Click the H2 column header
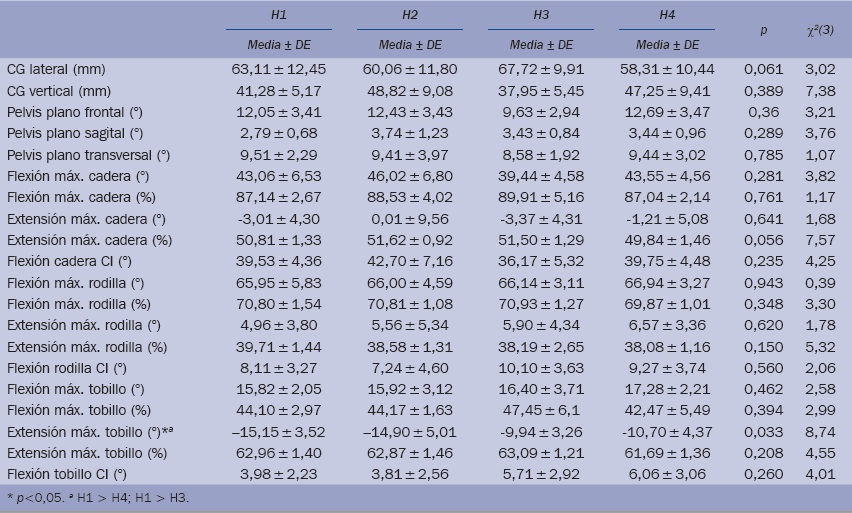The image size is (852, 513). (x=410, y=17)
